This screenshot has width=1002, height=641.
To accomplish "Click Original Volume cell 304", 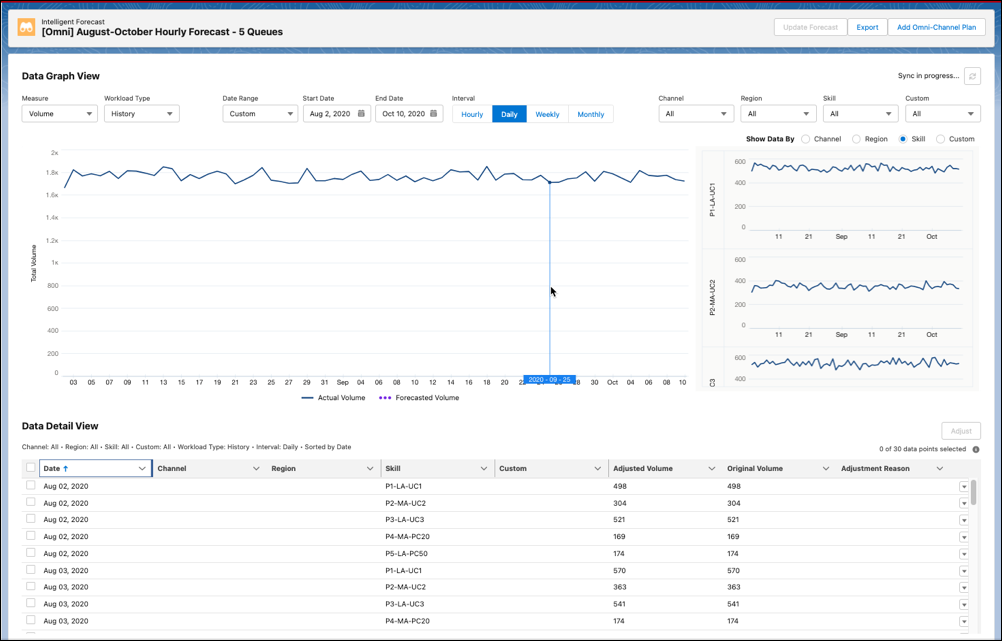I will tap(734, 503).
